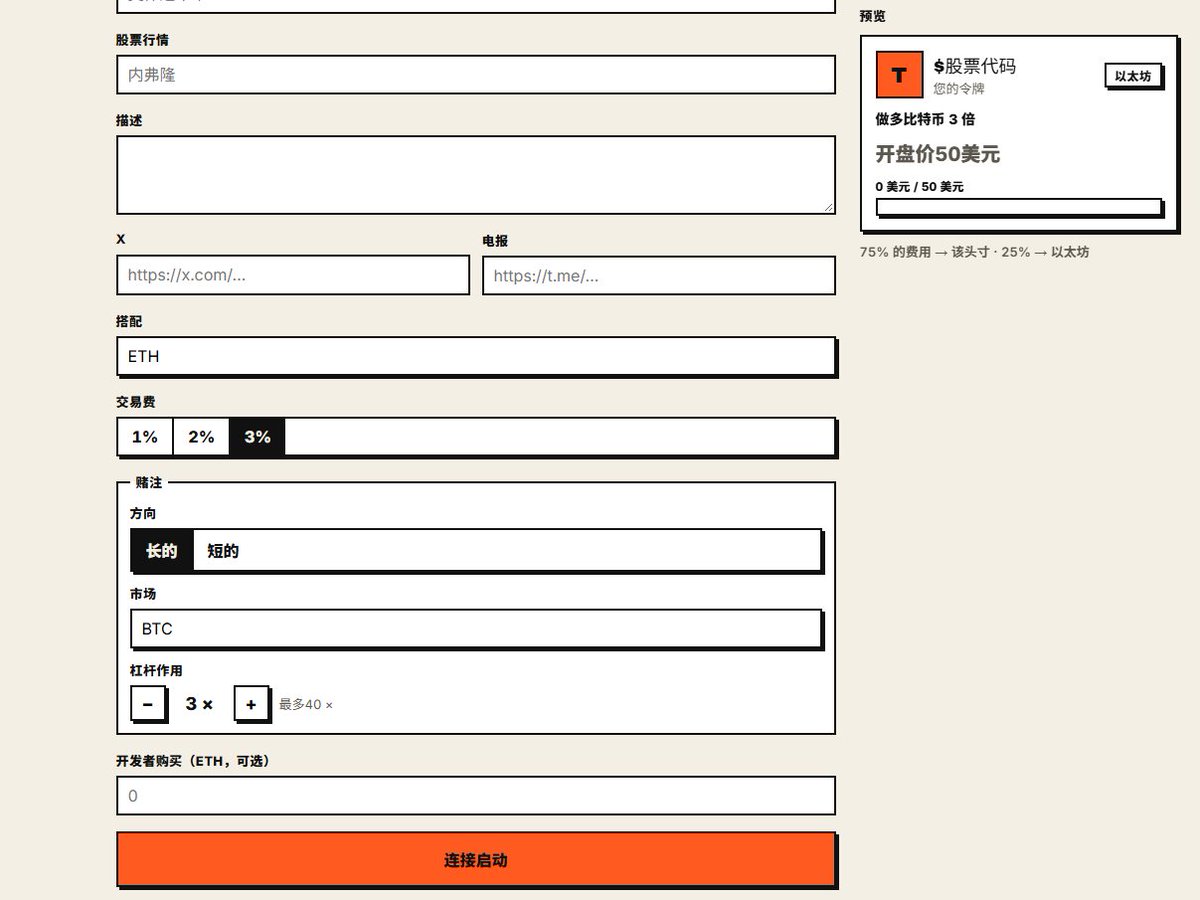Click the 连接启动 launch button
Screen dimensions: 1200x900
(476, 860)
